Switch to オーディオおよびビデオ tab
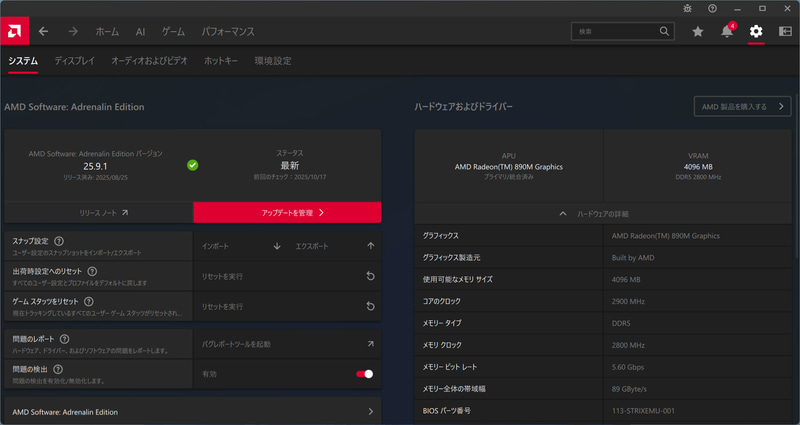 point(149,61)
